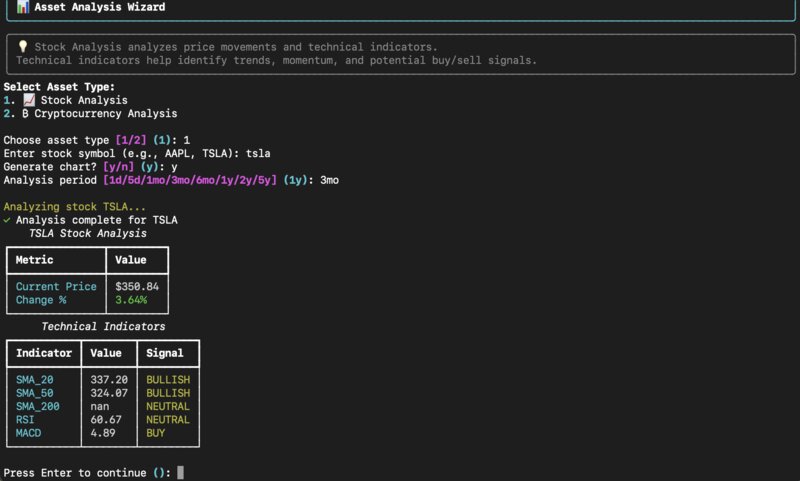Click the Signal column header
This screenshot has height=481, width=800.
click(165, 353)
